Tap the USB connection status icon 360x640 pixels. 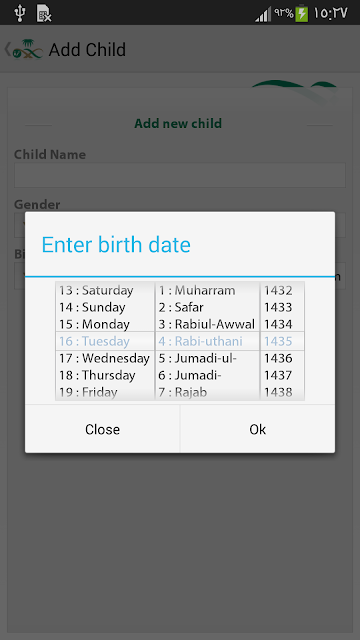coord(19,13)
